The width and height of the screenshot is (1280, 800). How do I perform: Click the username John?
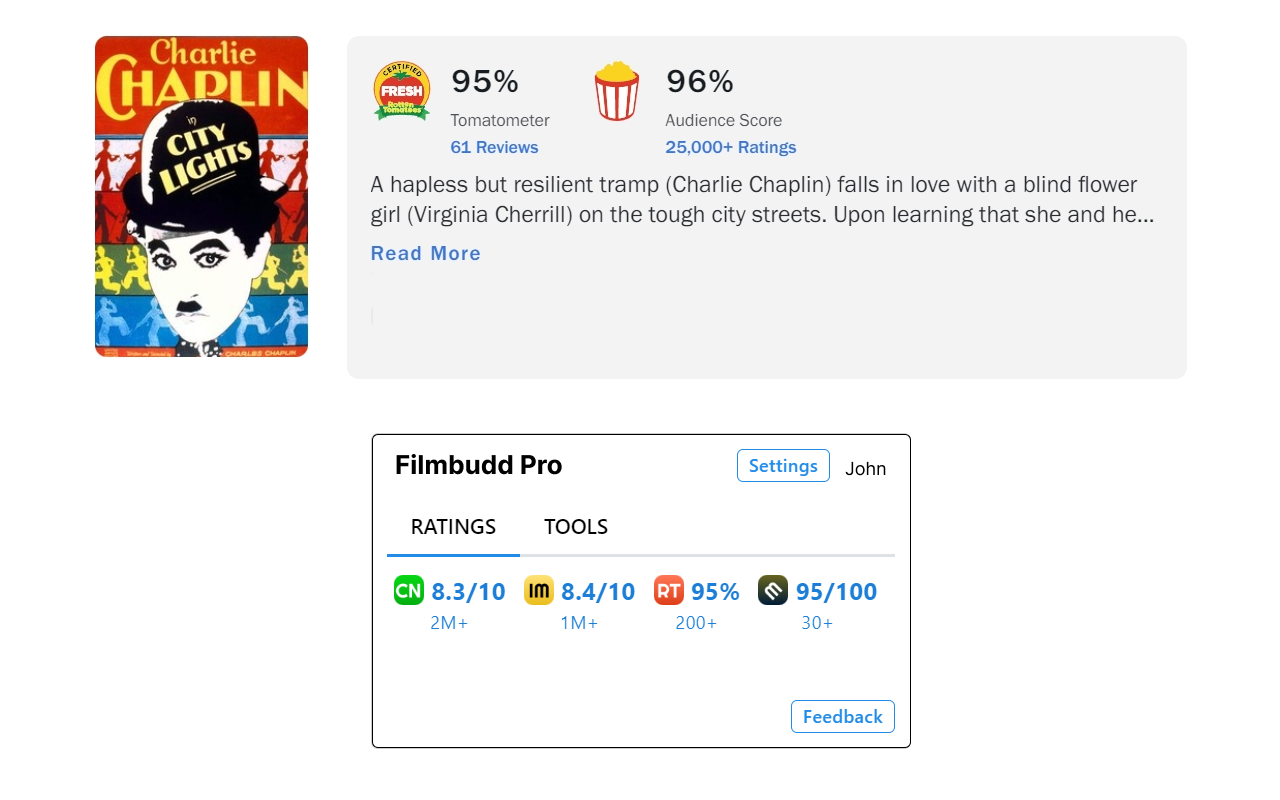point(865,468)
